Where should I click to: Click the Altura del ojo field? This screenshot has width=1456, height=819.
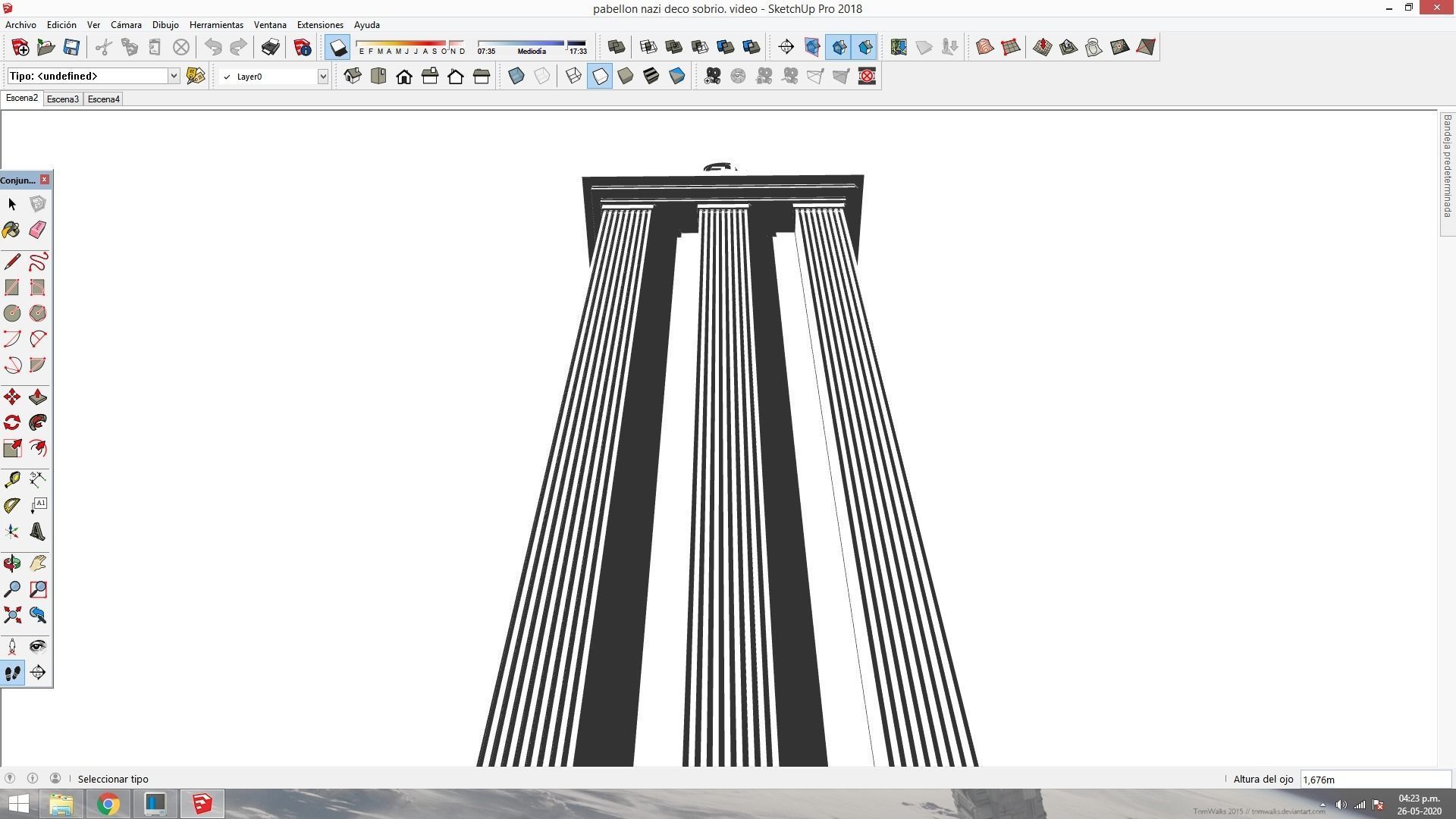point(1374,779)
